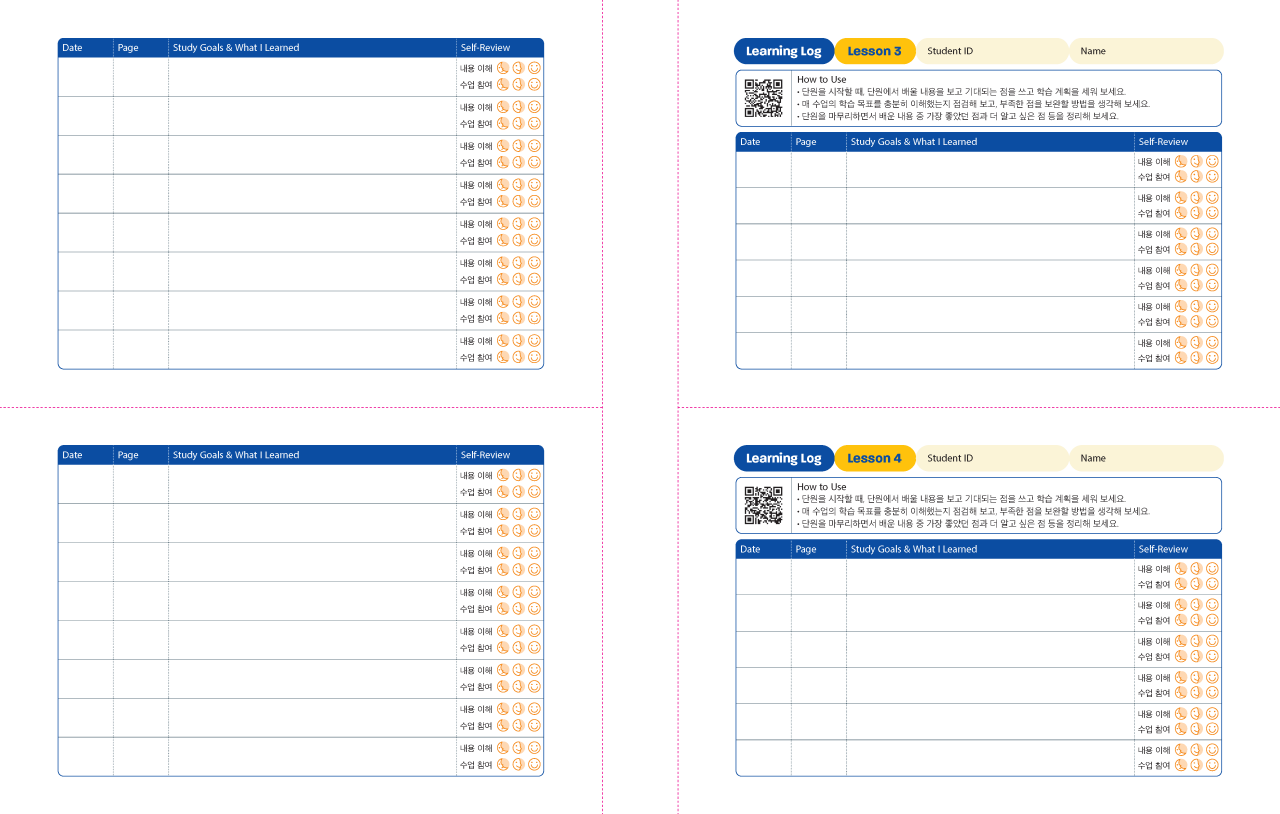Select the Lesson 4 yellow label

click(x=874, y=458)
